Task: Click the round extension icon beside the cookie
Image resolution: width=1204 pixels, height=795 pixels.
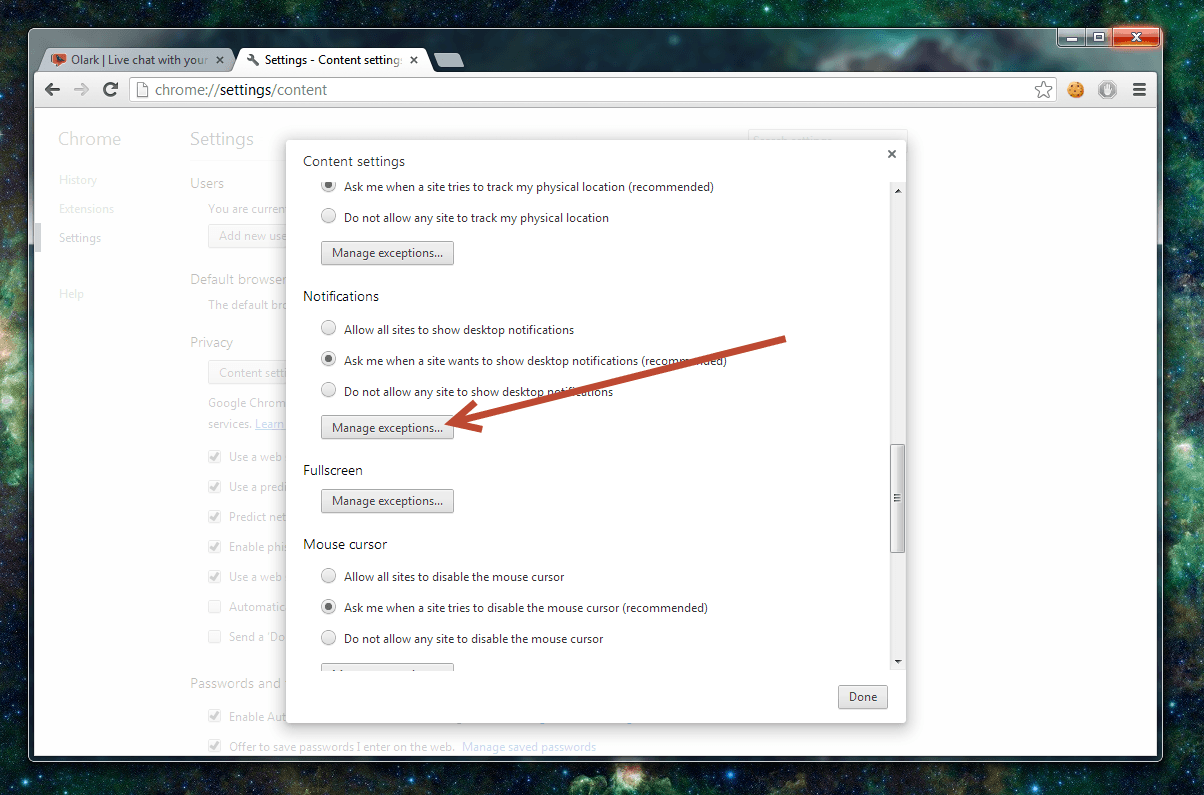Action: coord(1107,90)
